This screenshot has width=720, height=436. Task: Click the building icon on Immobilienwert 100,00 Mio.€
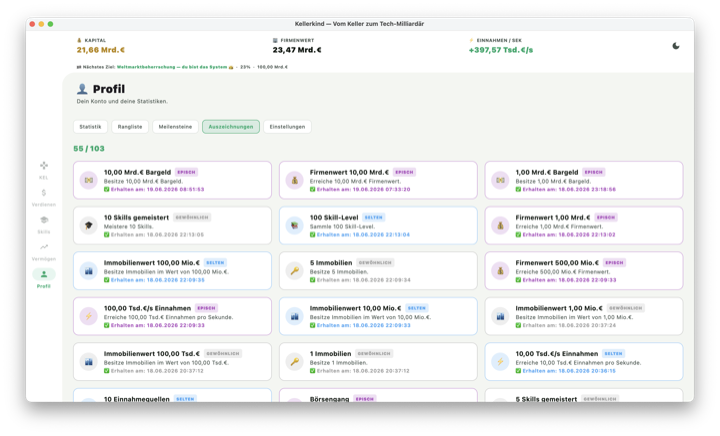pyautogui.click(x=89, y=271)
